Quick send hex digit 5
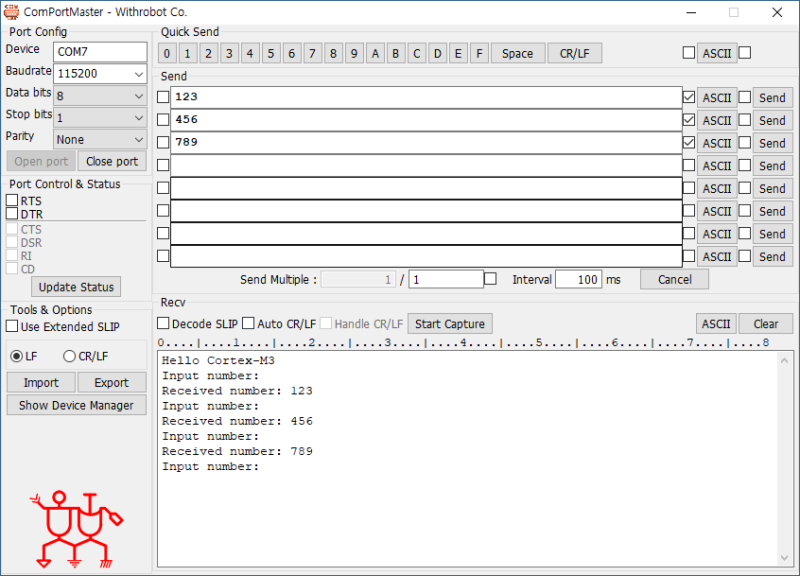 271,54
